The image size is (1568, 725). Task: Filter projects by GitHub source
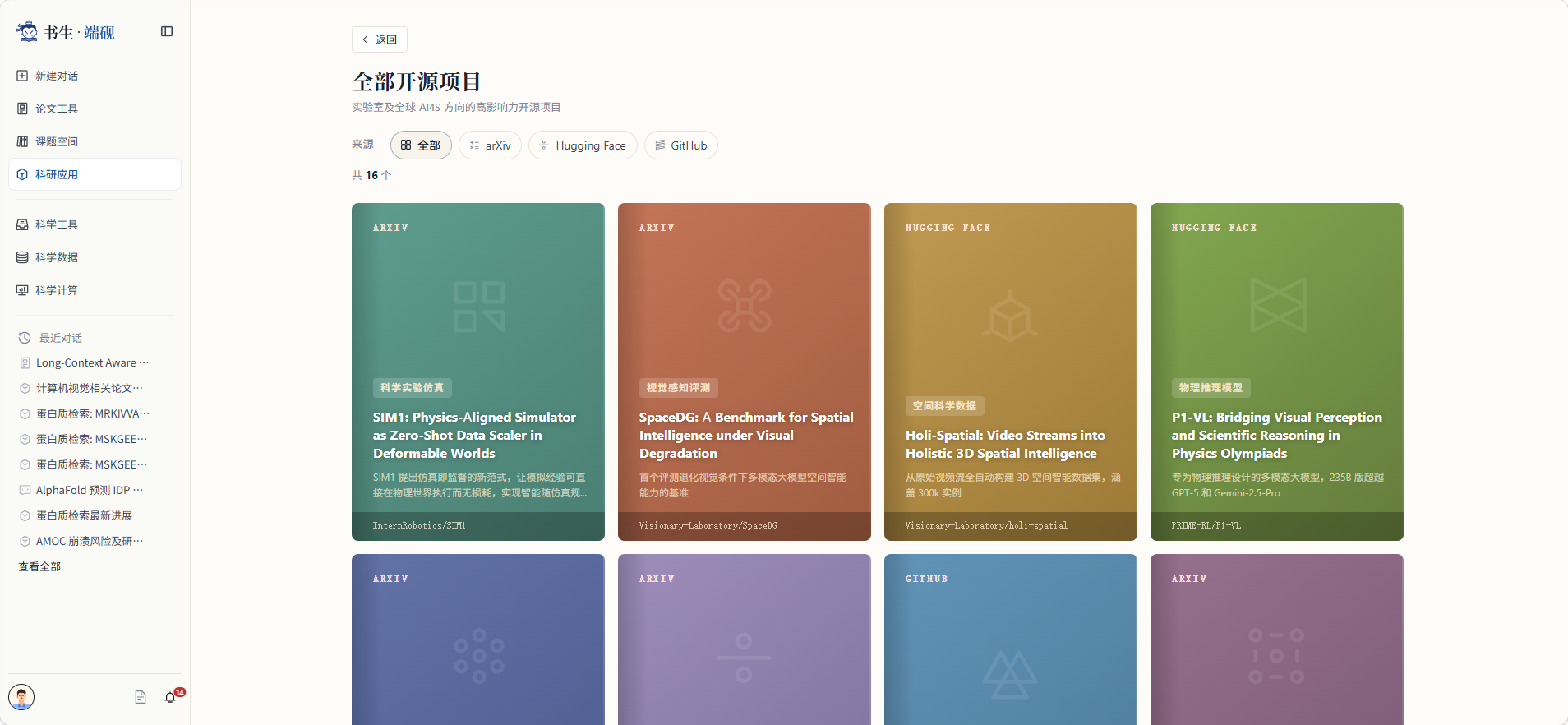pyautogui.click(x=681, y=145)
